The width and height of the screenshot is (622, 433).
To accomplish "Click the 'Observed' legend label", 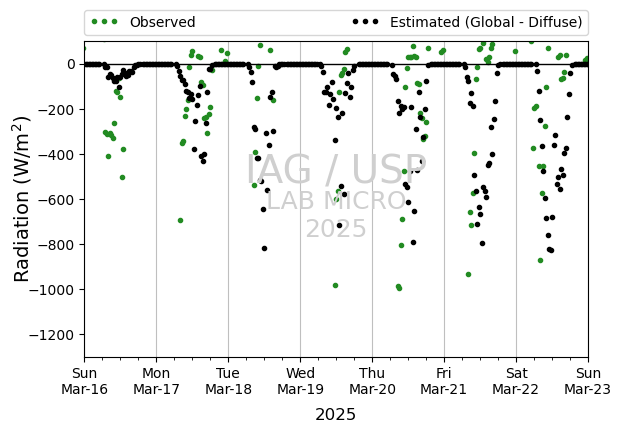I will coord(162,22).
